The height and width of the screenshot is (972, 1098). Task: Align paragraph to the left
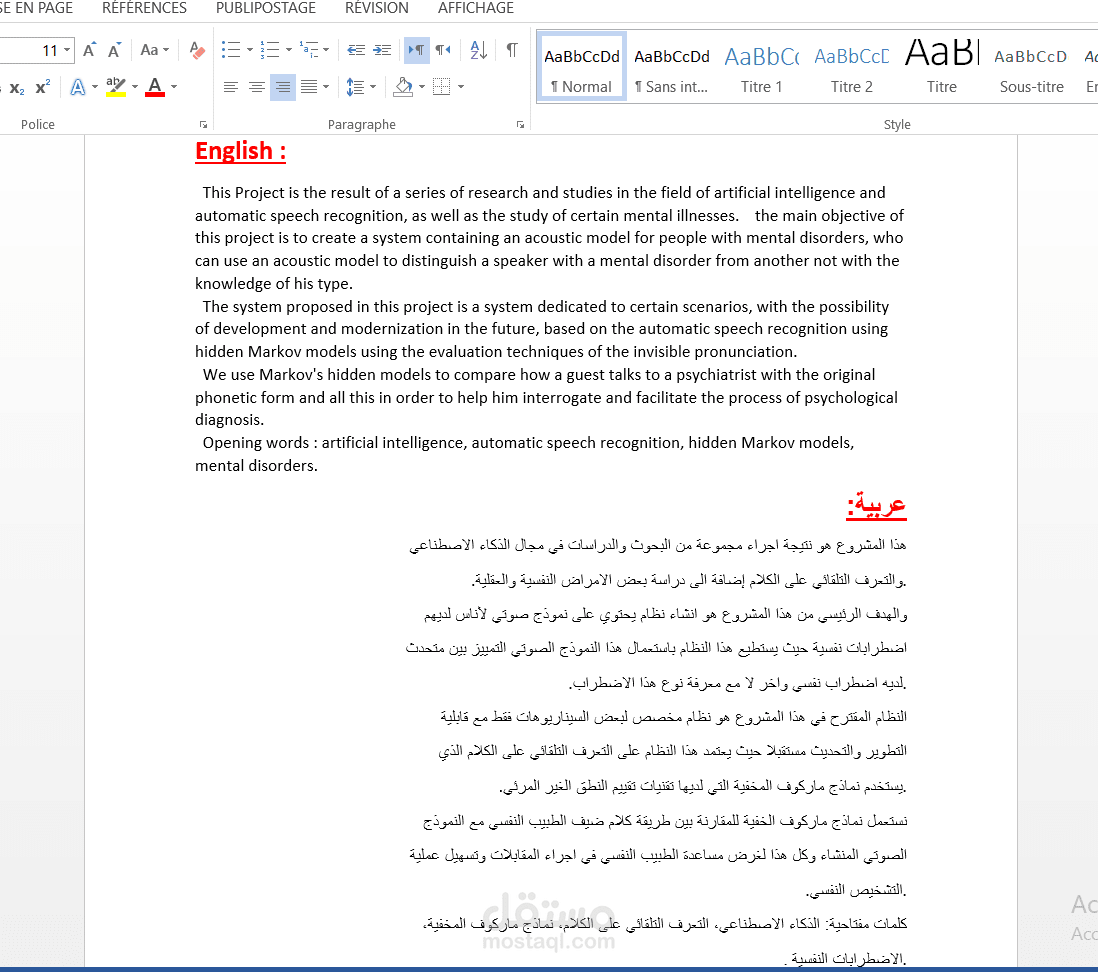tap(230, 87)
